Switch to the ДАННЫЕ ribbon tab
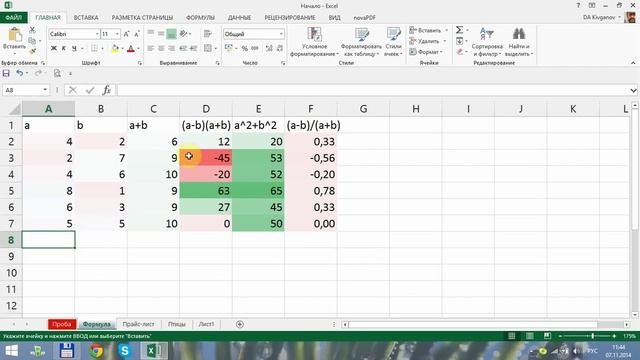640x360 pixels. pos(240,18)
